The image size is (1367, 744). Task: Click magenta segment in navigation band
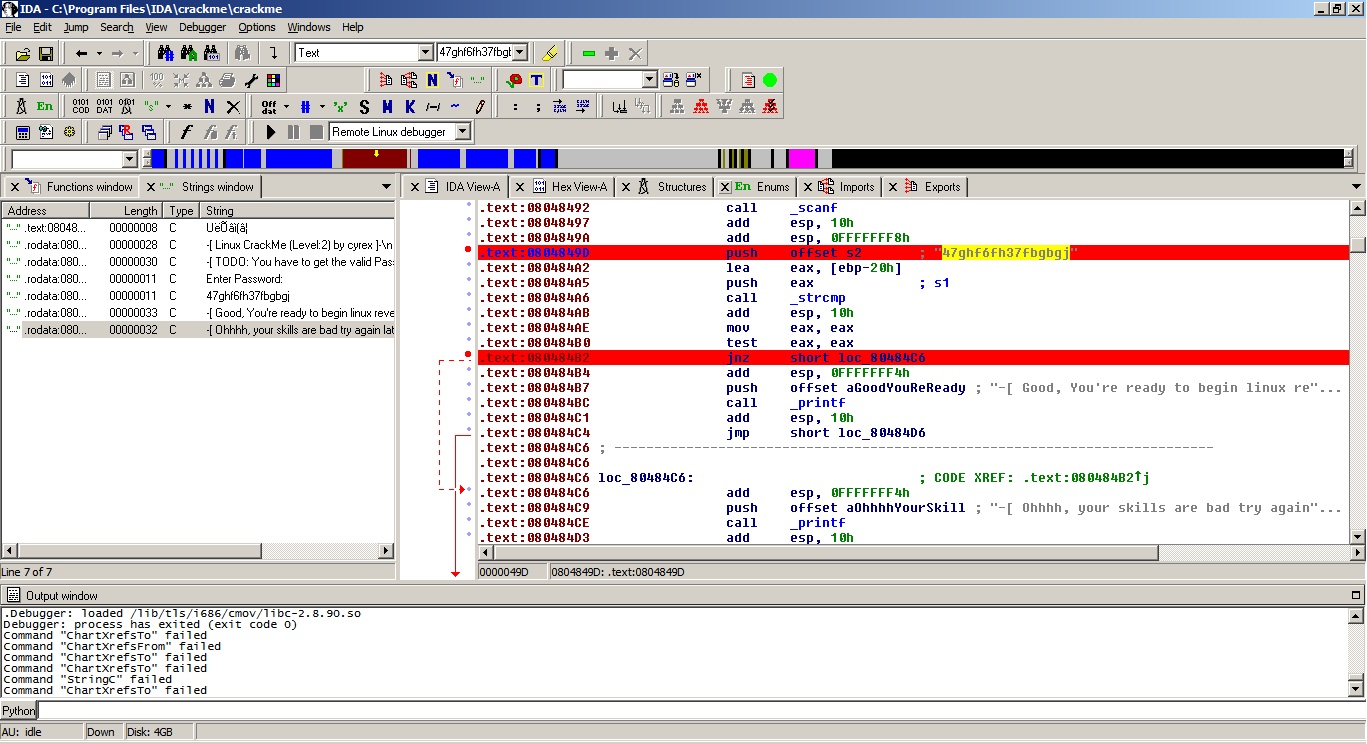803,158
